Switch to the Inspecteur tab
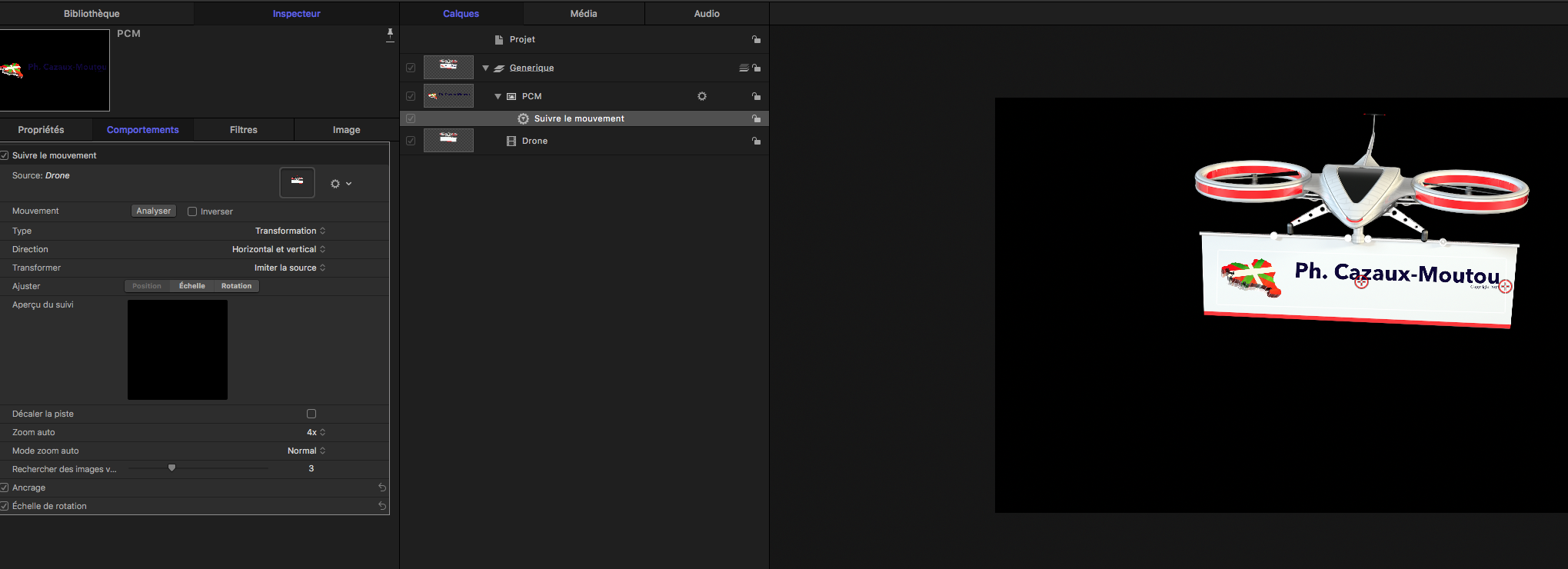The height and width of the screenshot is (569, 1568). click(296, 13)
